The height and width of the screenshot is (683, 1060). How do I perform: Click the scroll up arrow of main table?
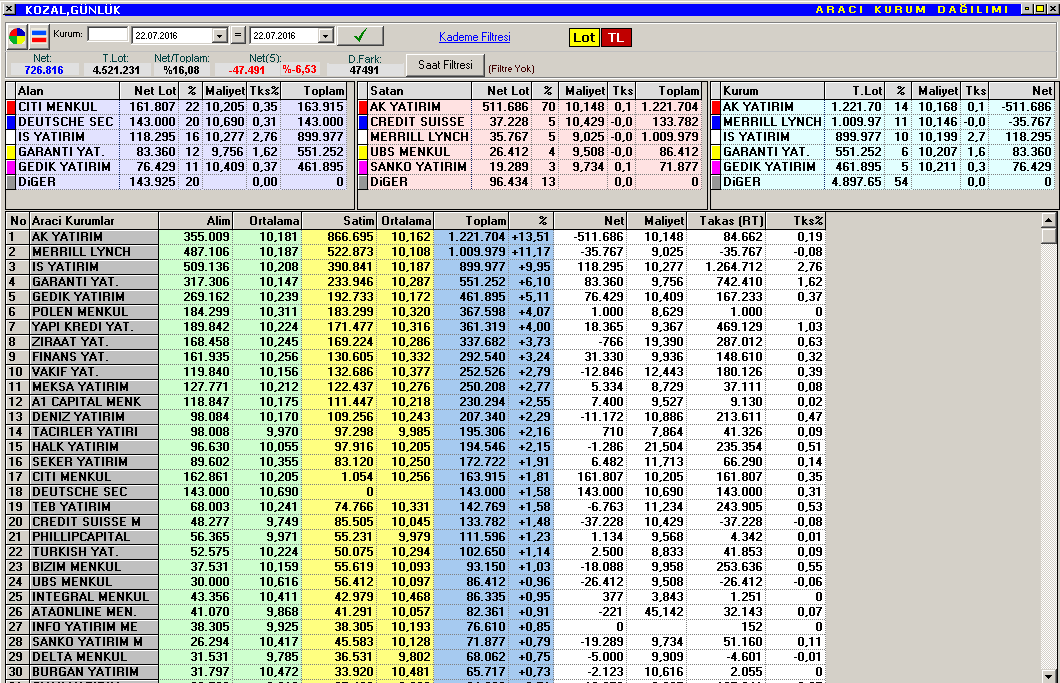coord(1048,220)
